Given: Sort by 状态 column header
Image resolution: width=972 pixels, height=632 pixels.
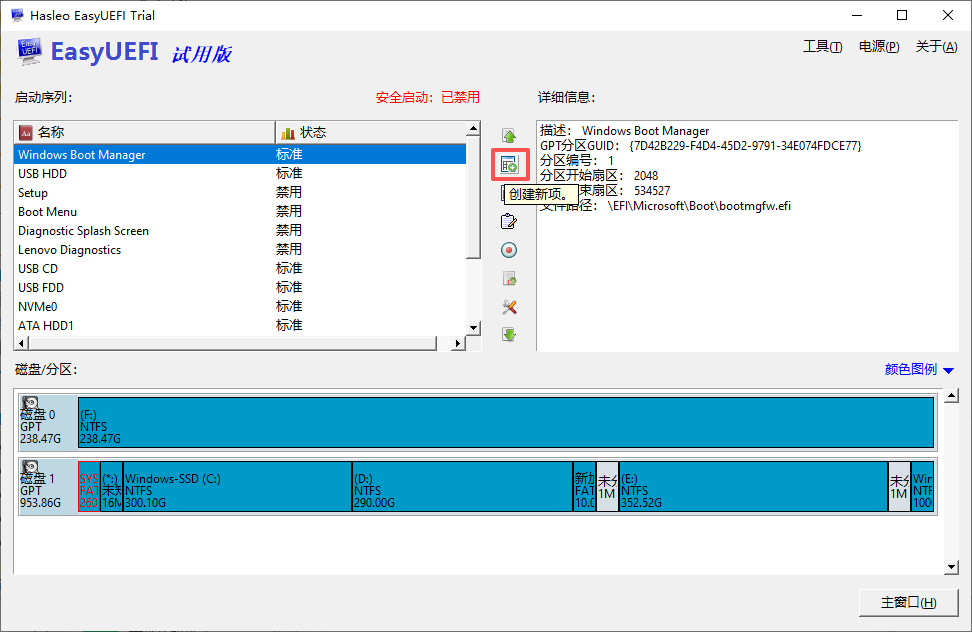Looking at the screenshot, I should click(x=370, y=132).
